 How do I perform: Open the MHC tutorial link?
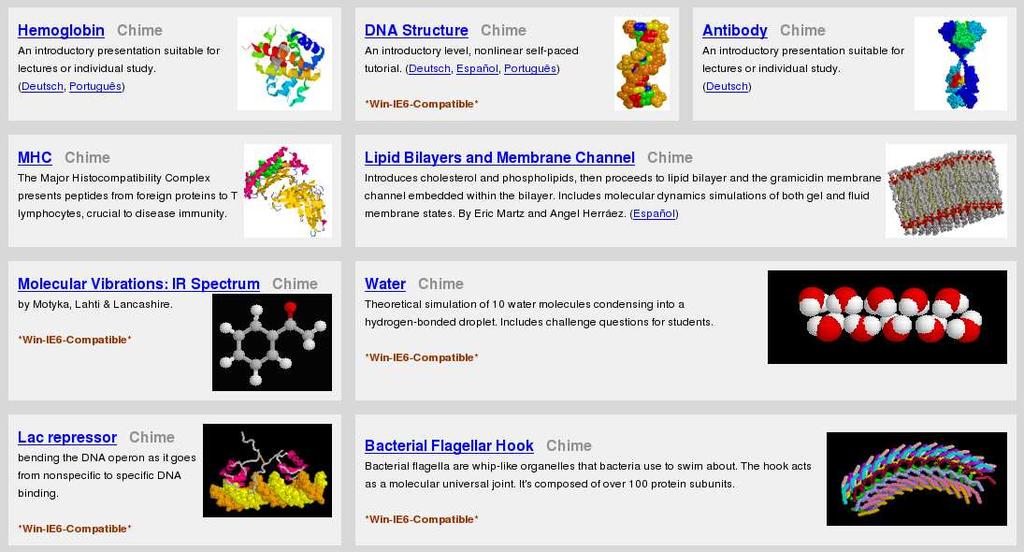35,157
